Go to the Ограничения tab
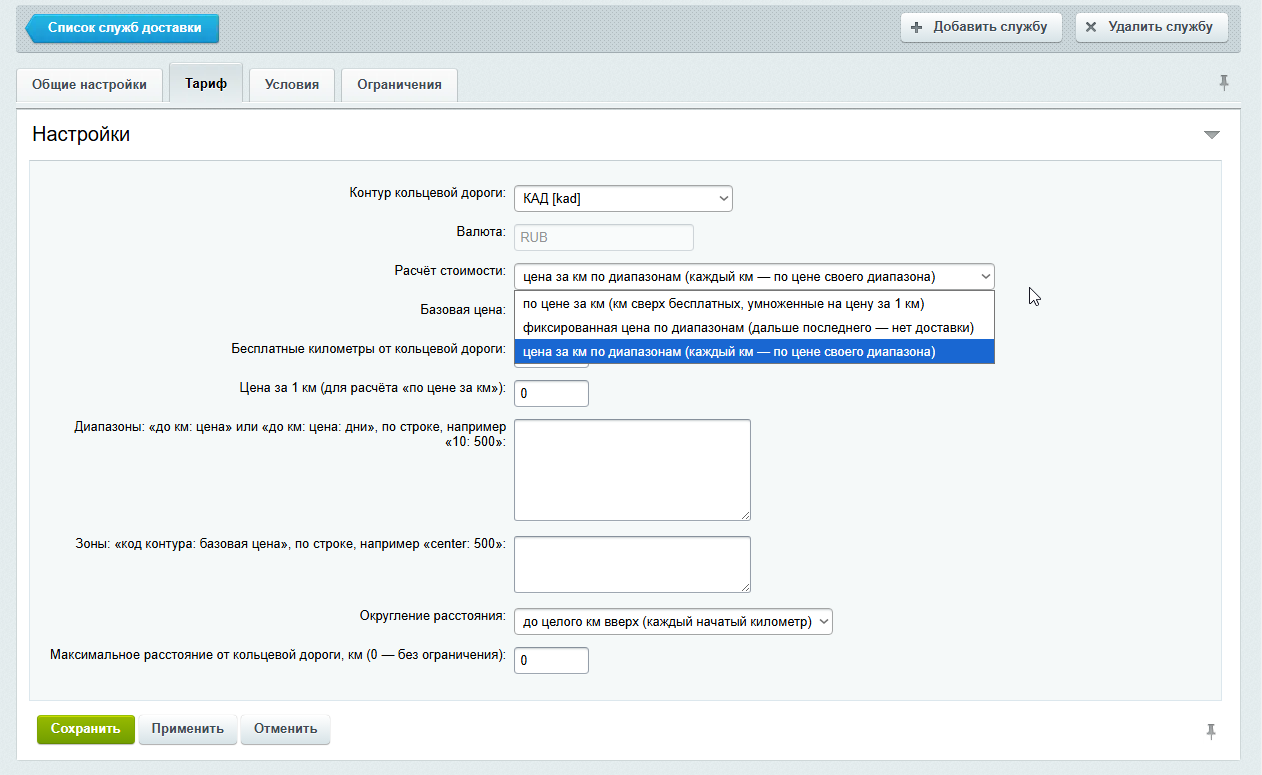 (399, 85)
